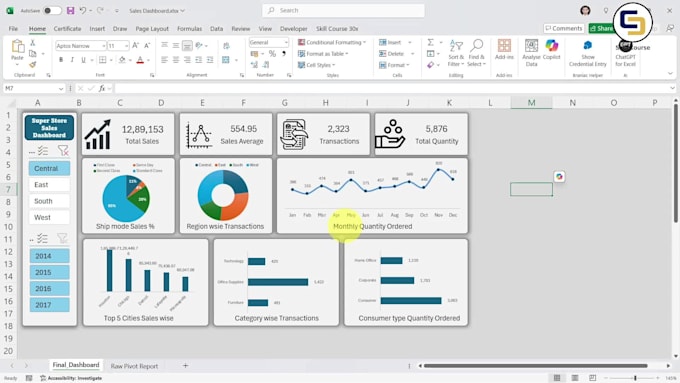680x383 pixels.
Task: Toggle Central region in the slicer
Action: 49,168
